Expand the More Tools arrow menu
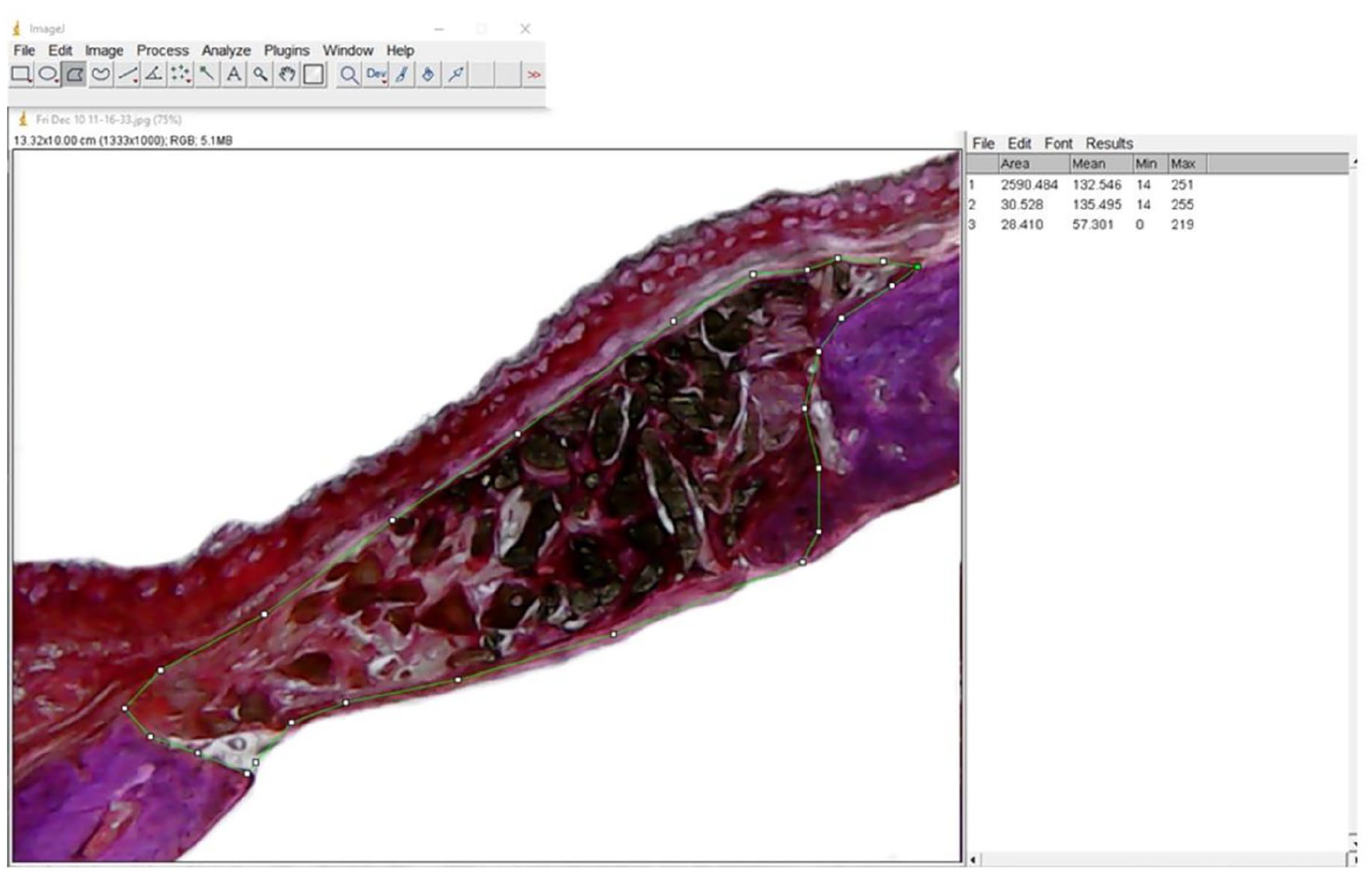 point(533,74)
